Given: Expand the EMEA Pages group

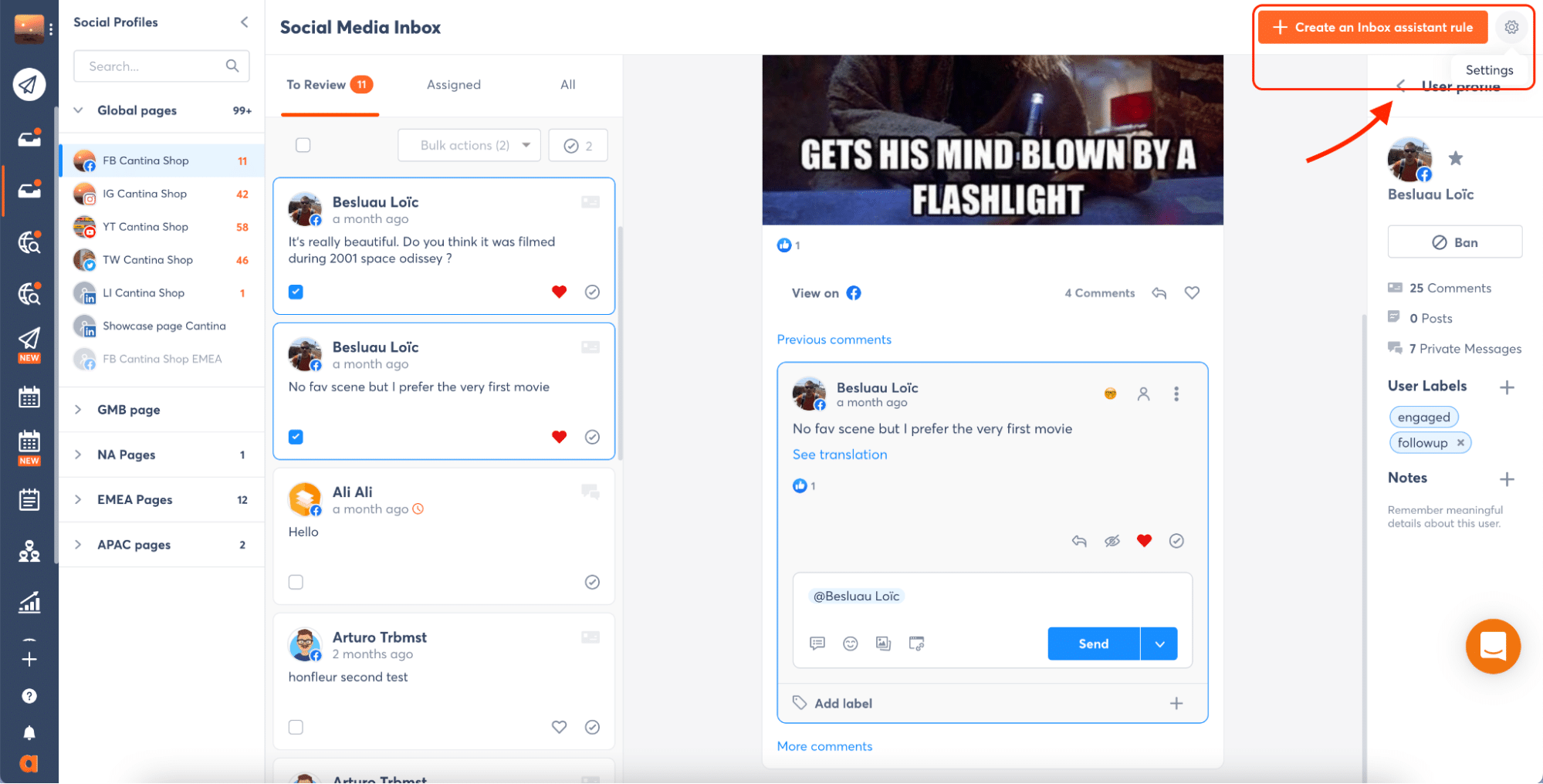Looking at the screenshot, I should (78, 499).
